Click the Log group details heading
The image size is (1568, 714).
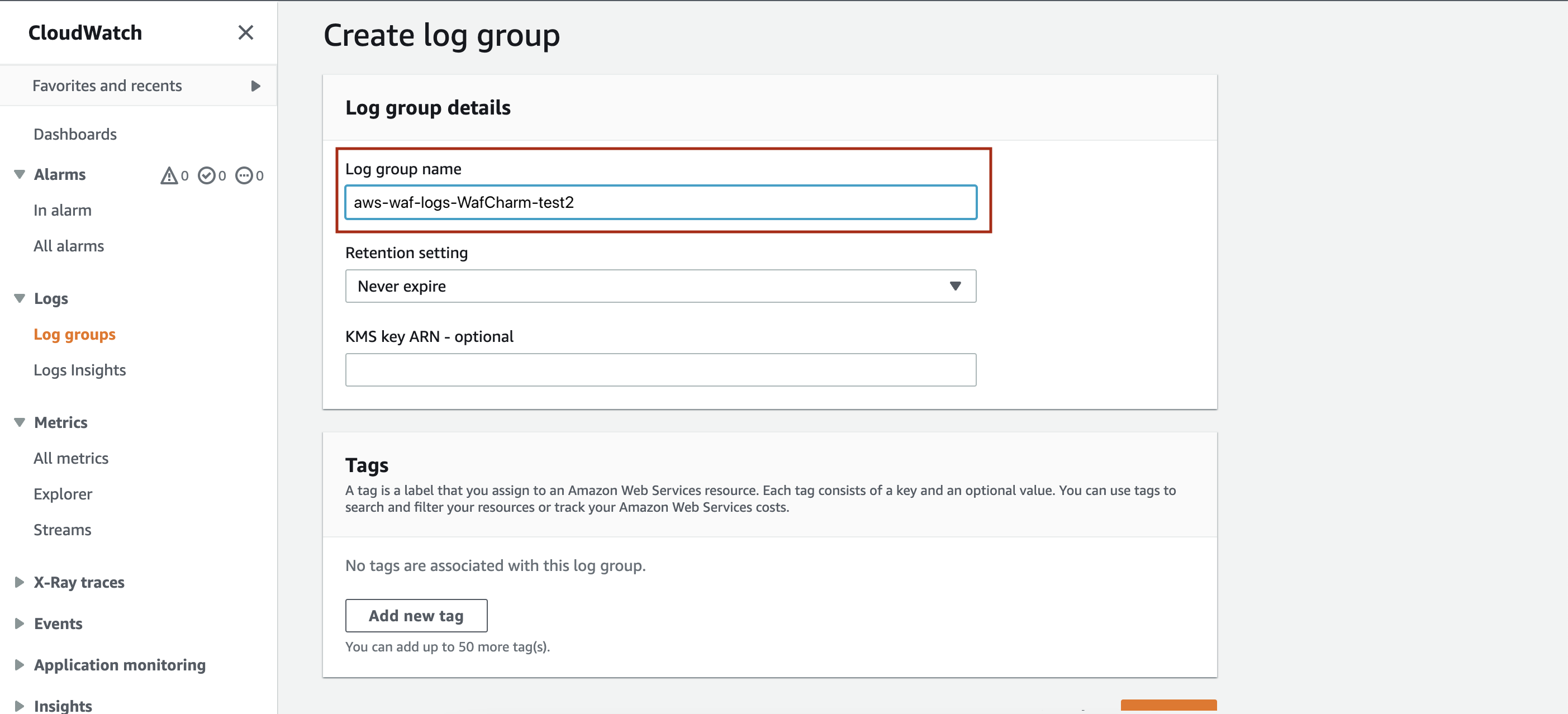click(x=428, y=108)
